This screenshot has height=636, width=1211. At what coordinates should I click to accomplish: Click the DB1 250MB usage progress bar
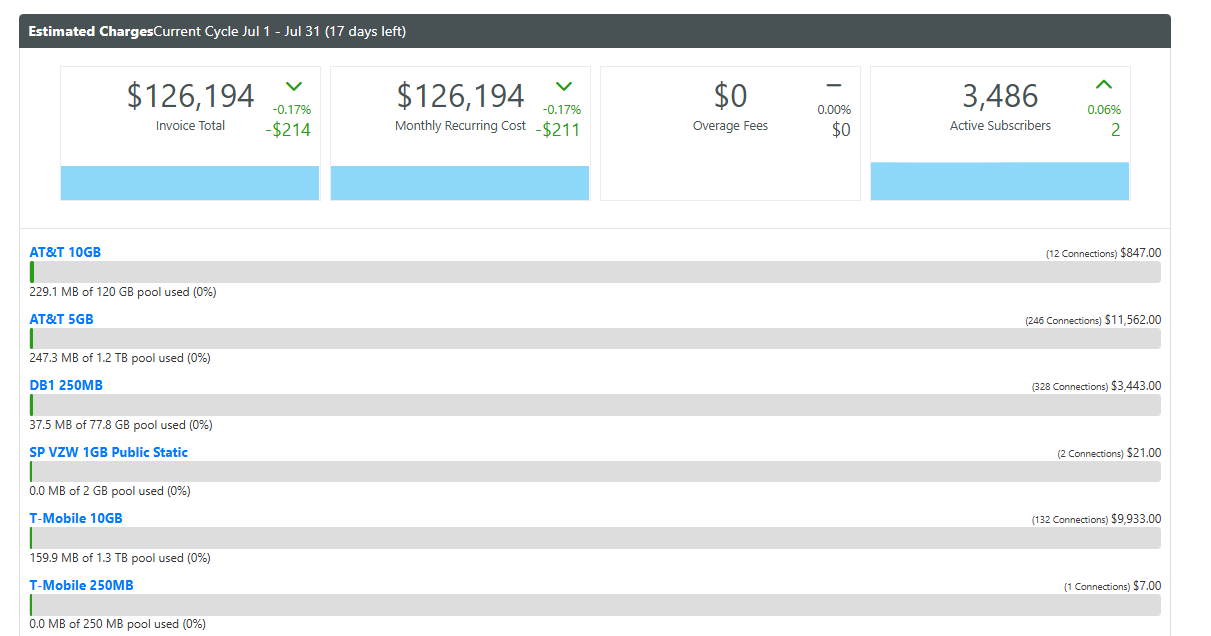tap(595, 405)
